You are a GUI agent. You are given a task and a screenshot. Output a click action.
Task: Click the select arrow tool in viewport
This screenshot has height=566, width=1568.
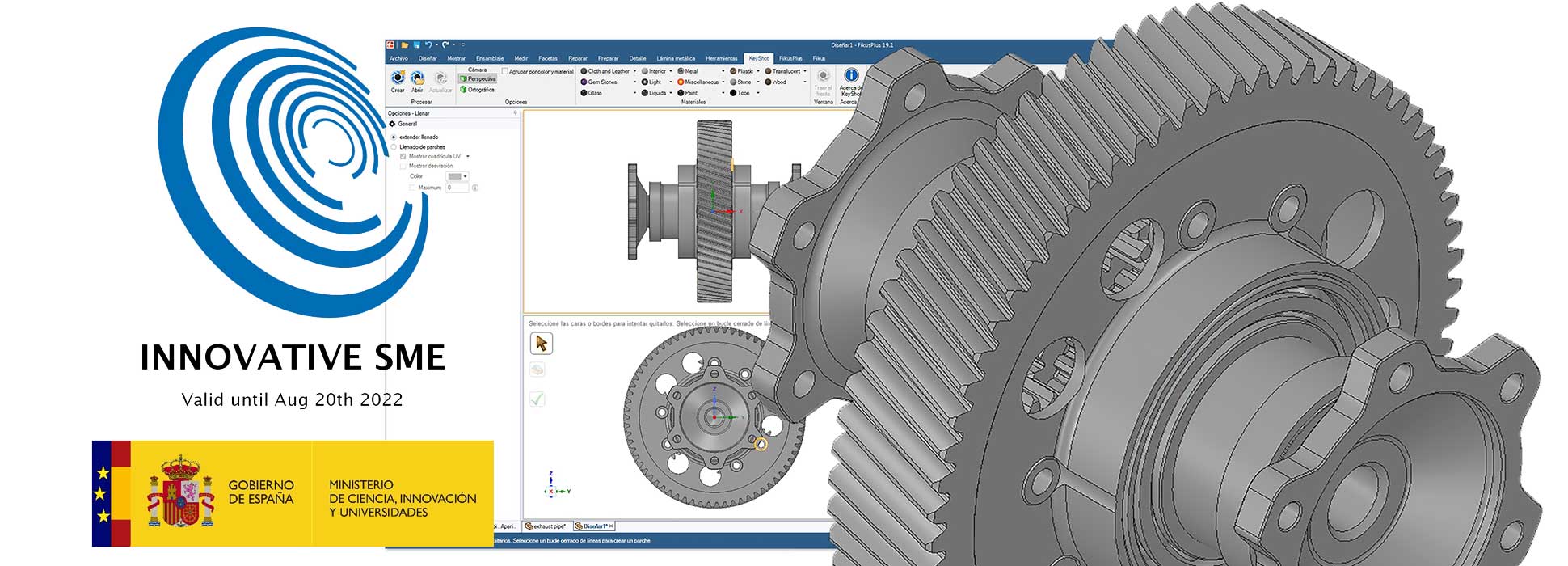[541, 343]
